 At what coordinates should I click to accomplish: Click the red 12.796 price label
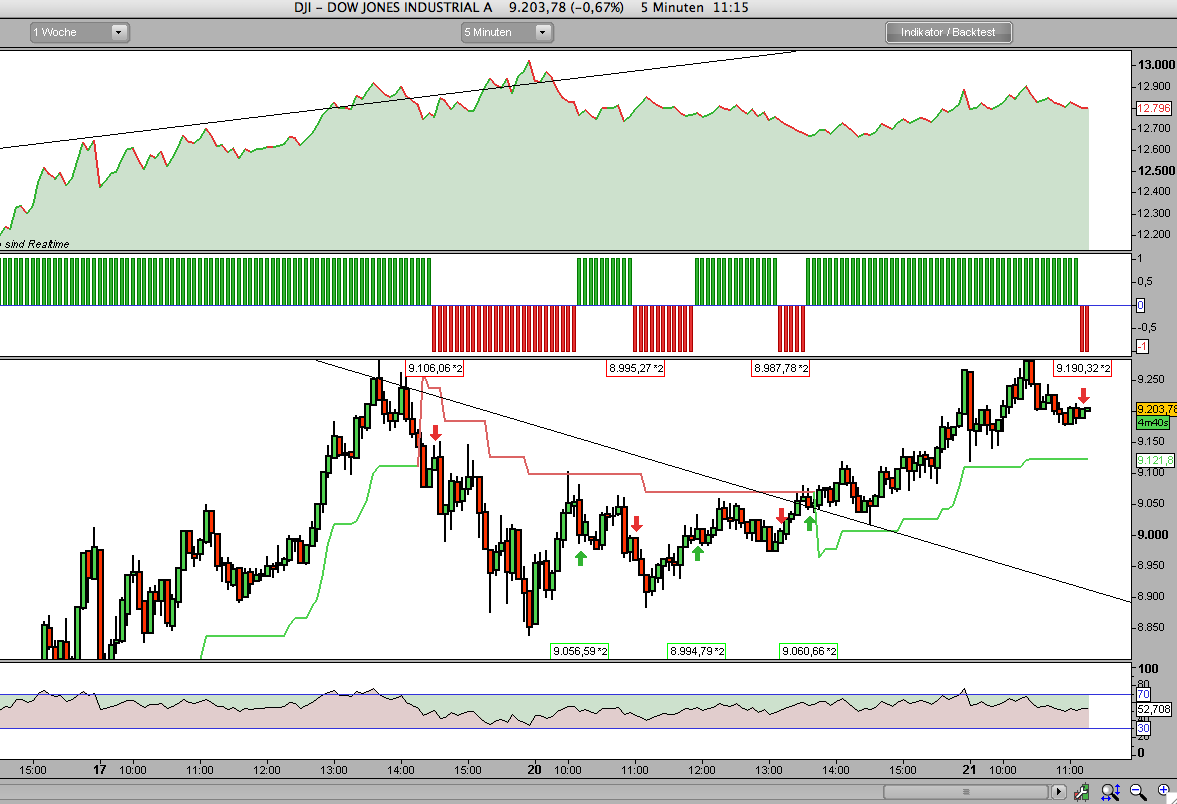[x=1154, y=108]
